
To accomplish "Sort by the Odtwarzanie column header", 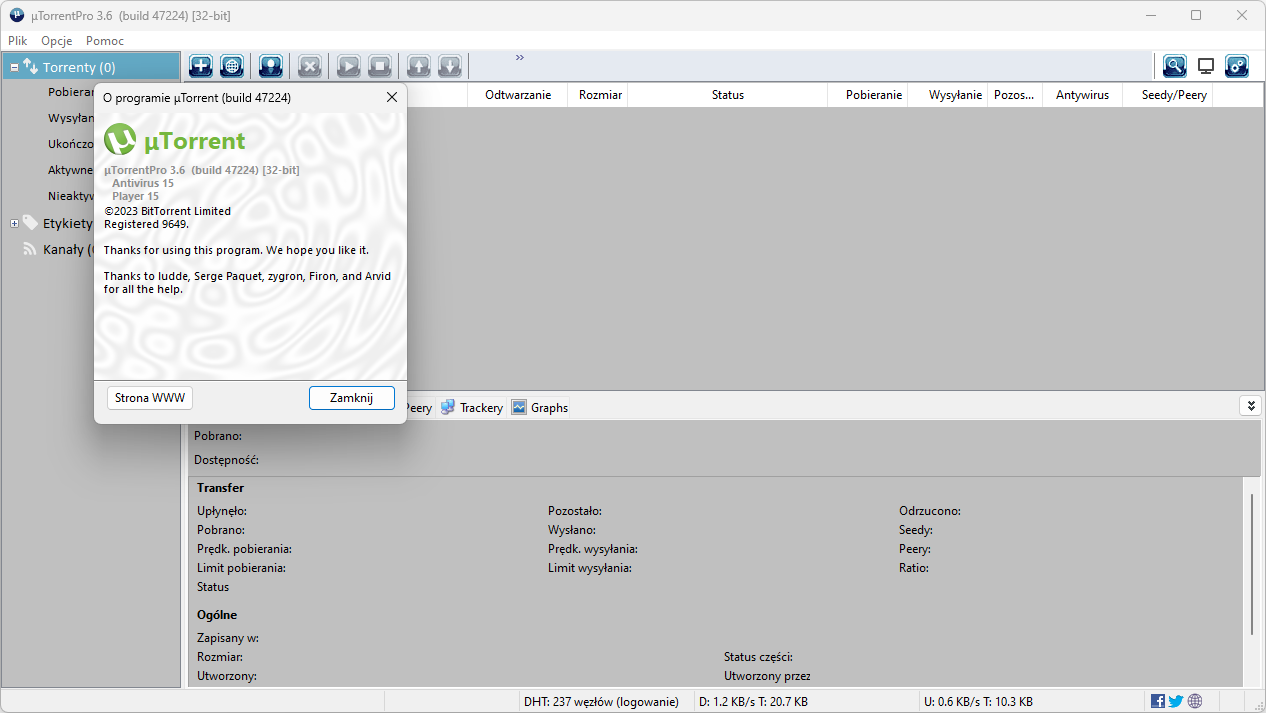I will pos(518,95).
